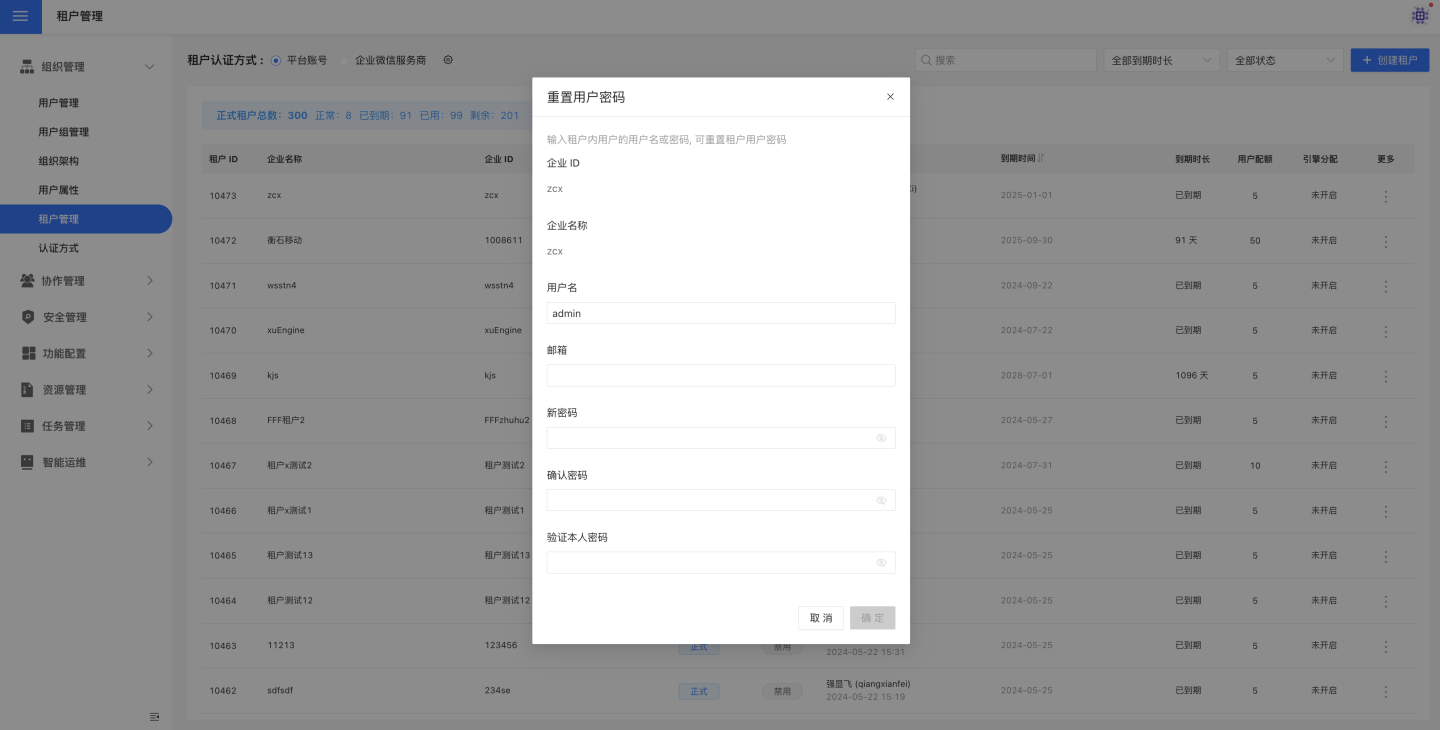Click the settings gear next to 企业微信服务商
1440x730 pixels.
[x=448, y=60]
